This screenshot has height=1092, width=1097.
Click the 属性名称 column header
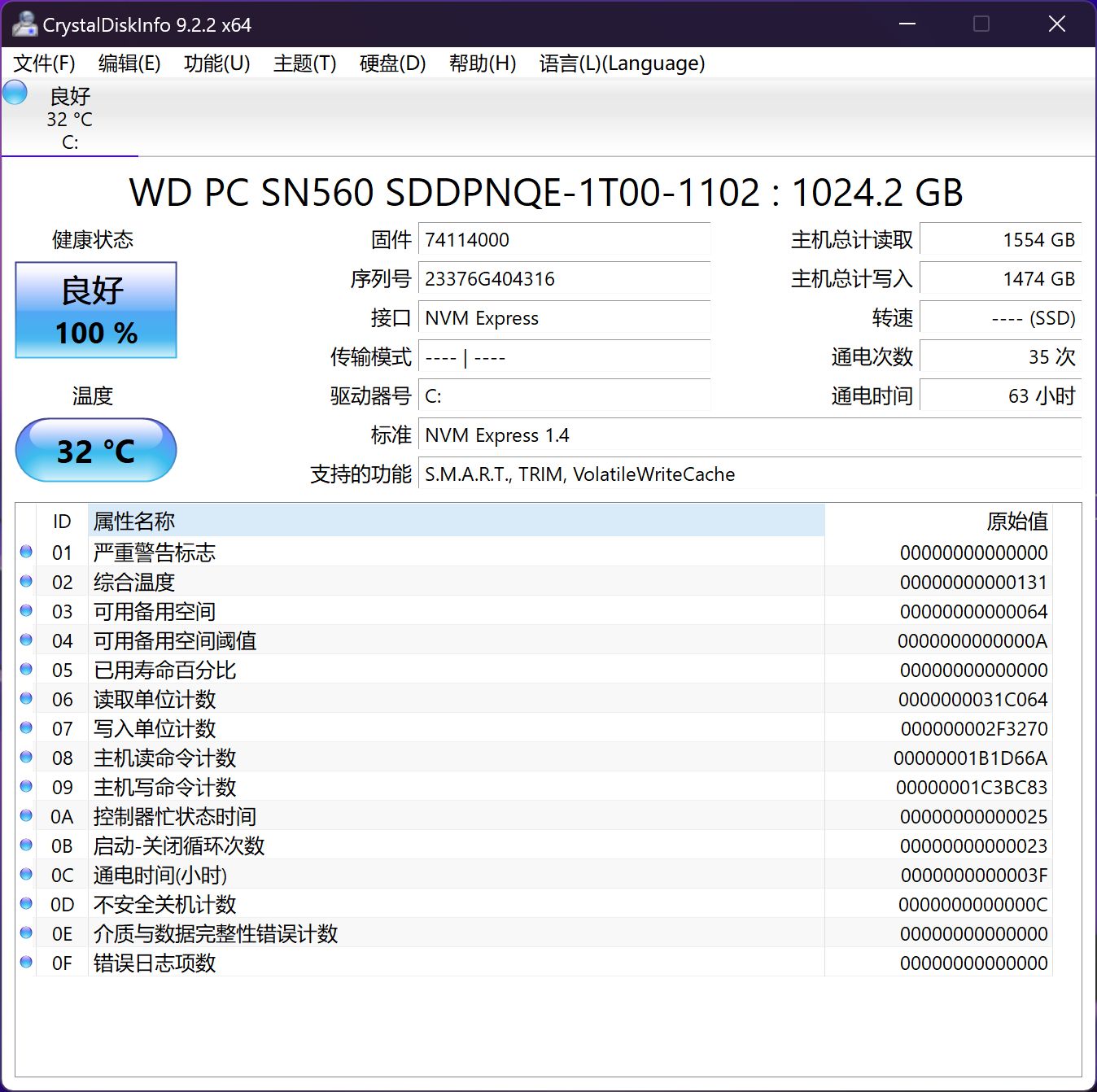456,521
